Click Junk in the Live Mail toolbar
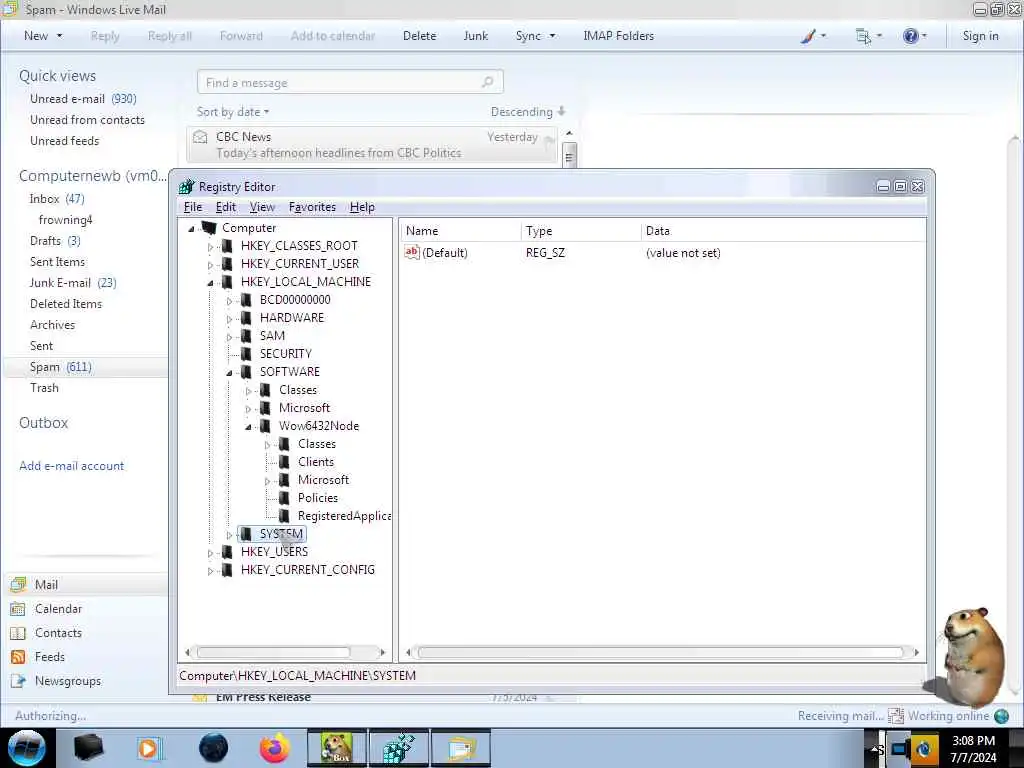The height and width of the screenshot is (768, 1024). (x=475, y=36)
